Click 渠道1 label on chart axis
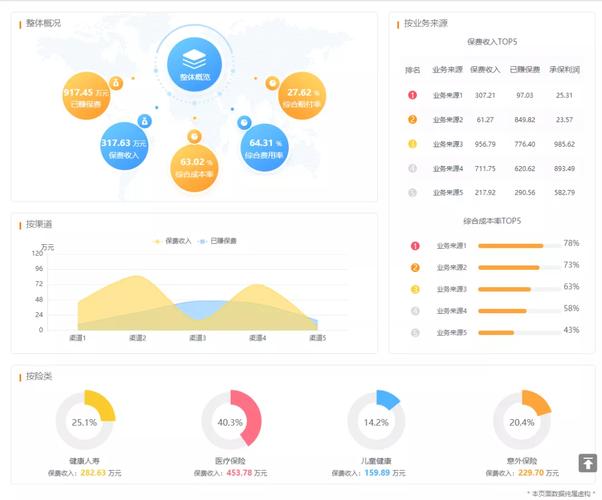 [x=78, y=338]
